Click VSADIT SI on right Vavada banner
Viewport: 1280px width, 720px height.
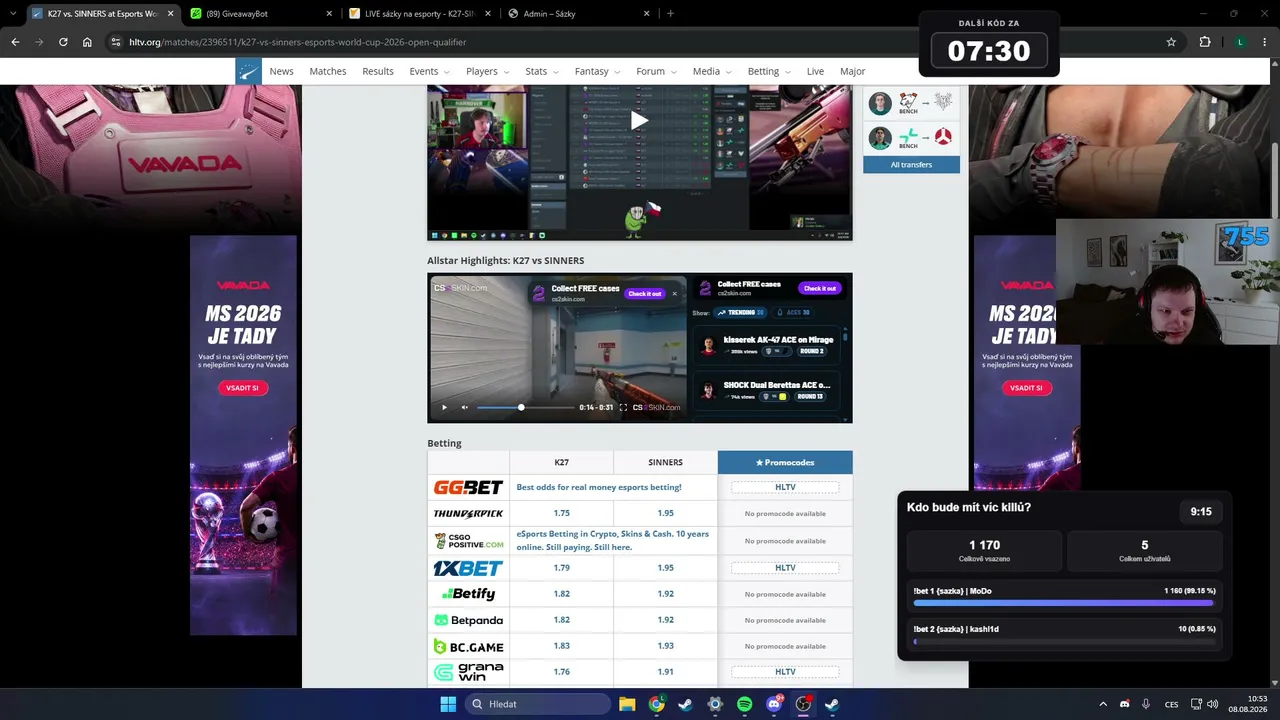[x=1026, y=388]
